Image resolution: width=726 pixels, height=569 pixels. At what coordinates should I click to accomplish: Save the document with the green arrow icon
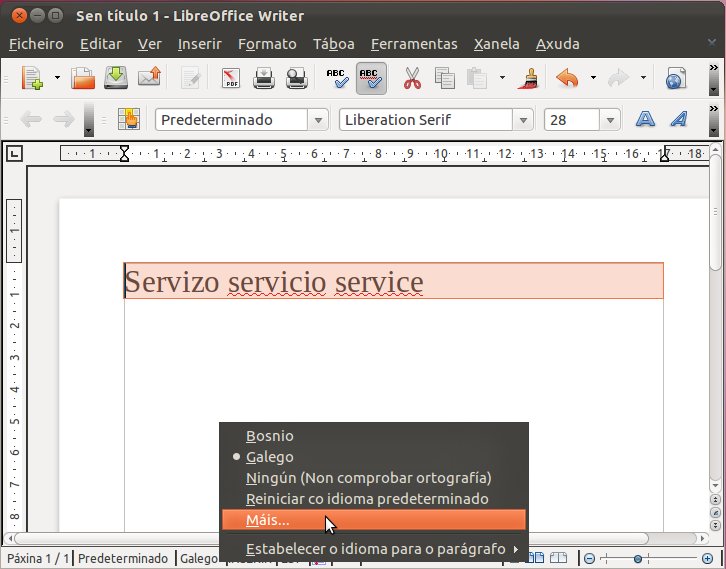pos(116,78)
